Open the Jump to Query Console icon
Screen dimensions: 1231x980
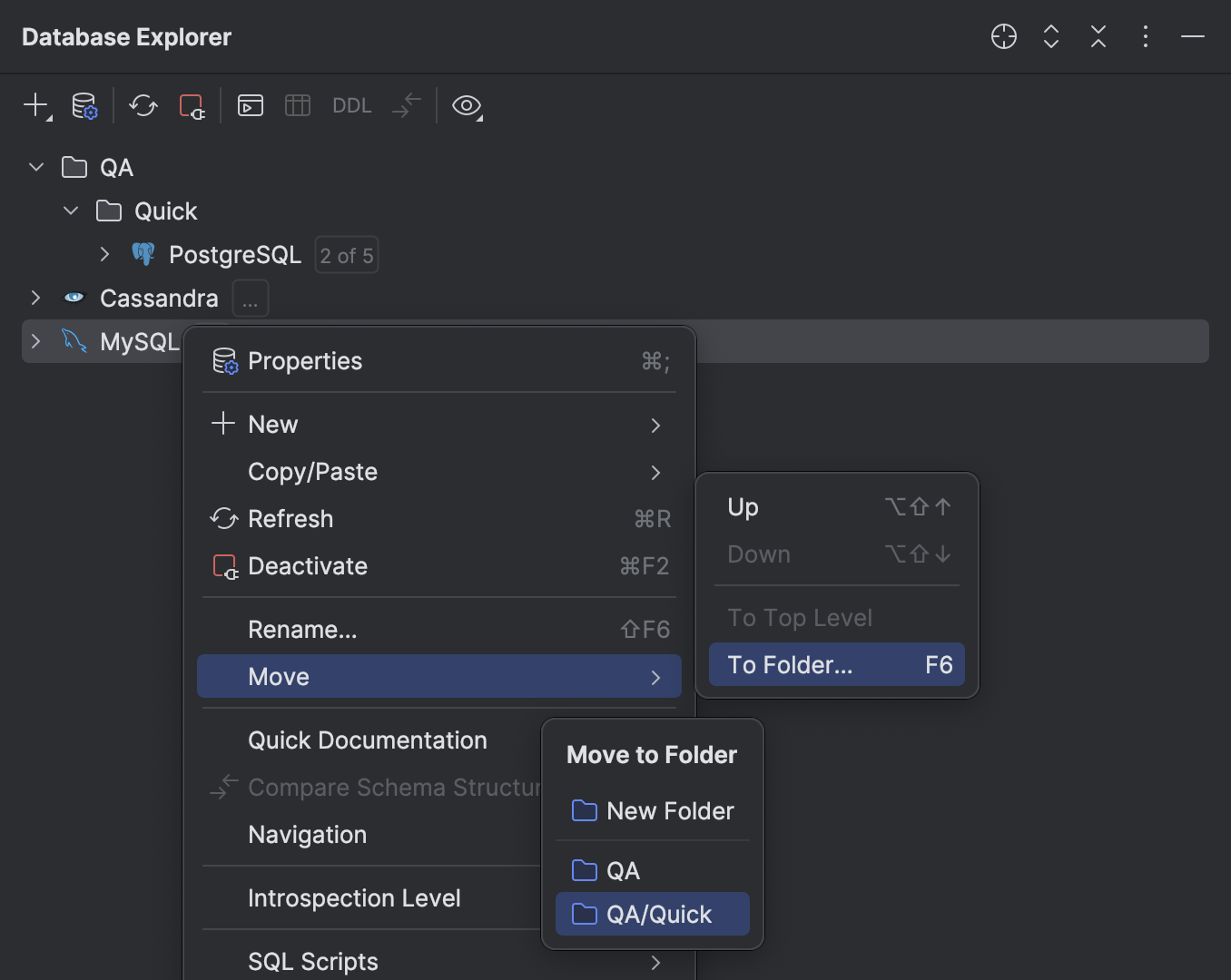tap(250, 105)
